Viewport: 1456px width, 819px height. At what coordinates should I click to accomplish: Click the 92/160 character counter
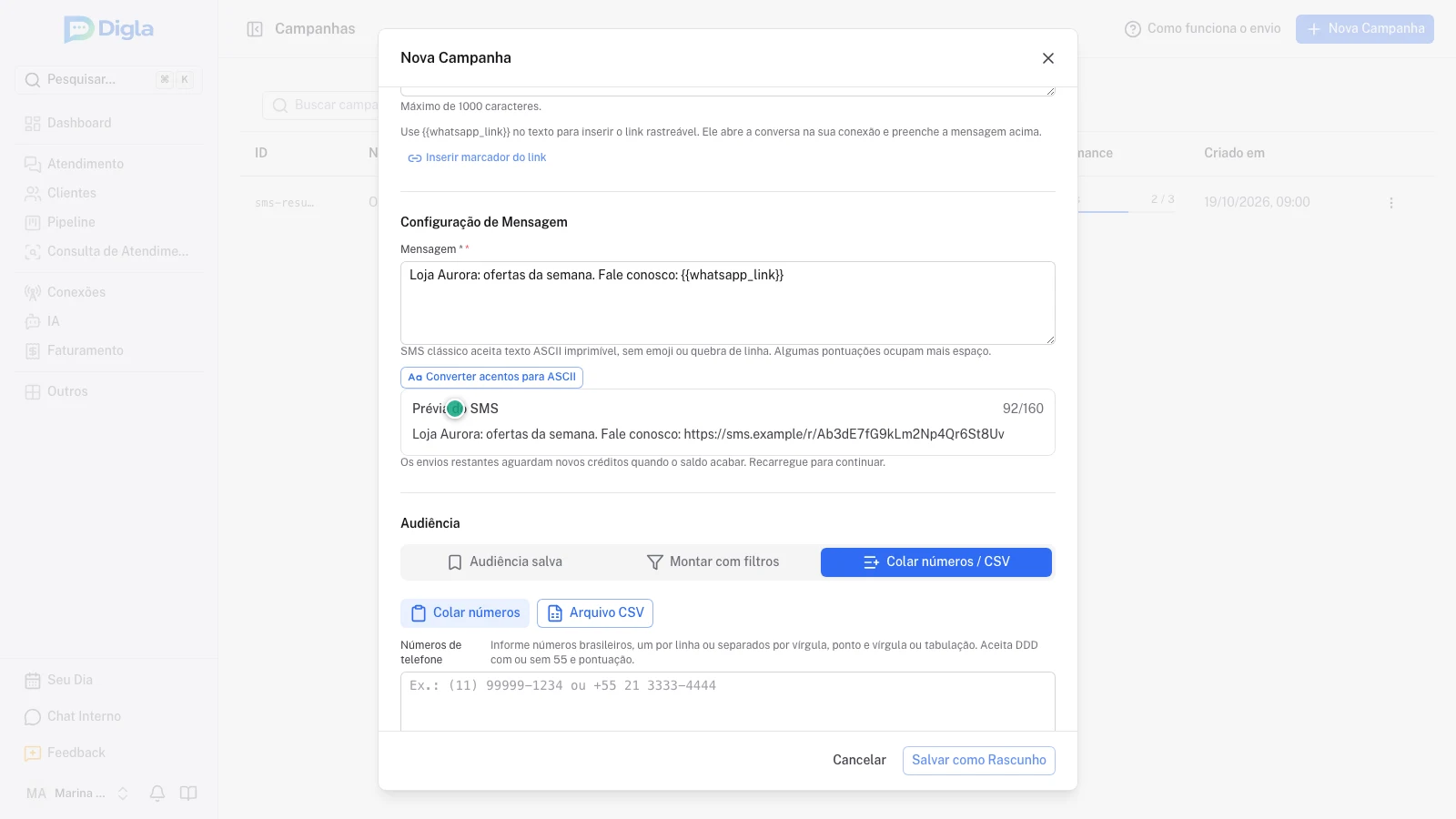point(1023,409)
